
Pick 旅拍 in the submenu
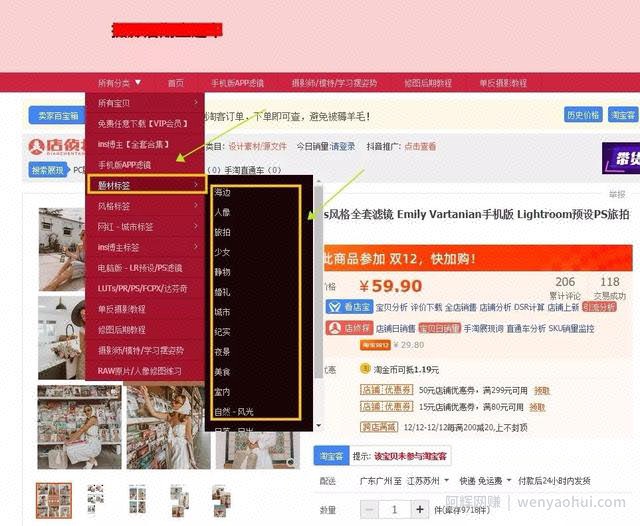click(x=222, y=232)
